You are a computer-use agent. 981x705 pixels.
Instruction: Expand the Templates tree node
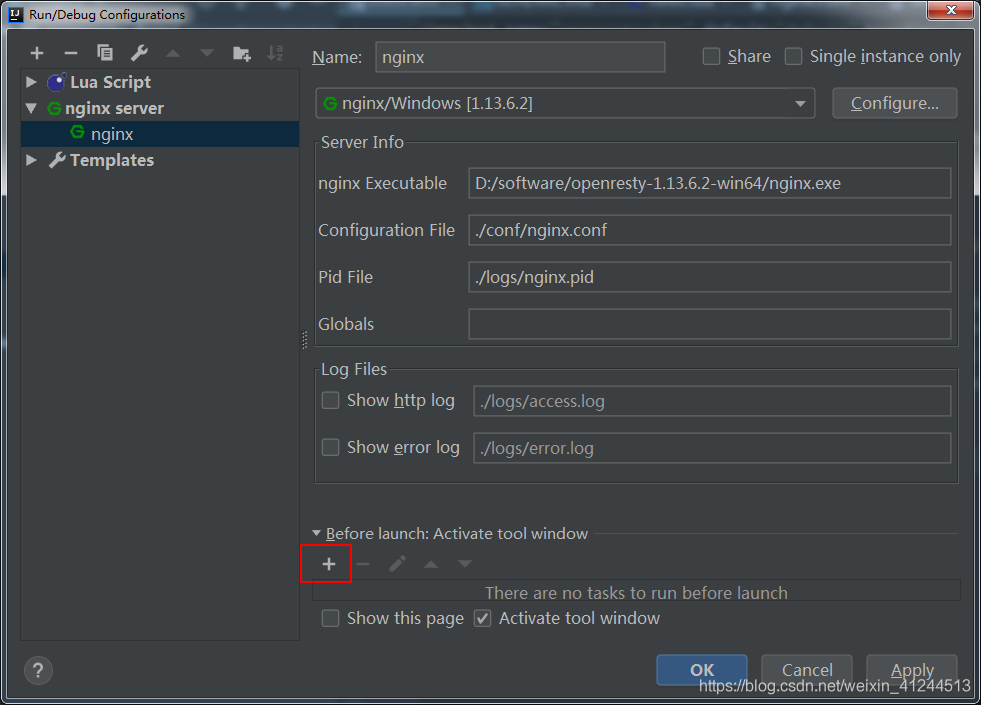[31, 160]
